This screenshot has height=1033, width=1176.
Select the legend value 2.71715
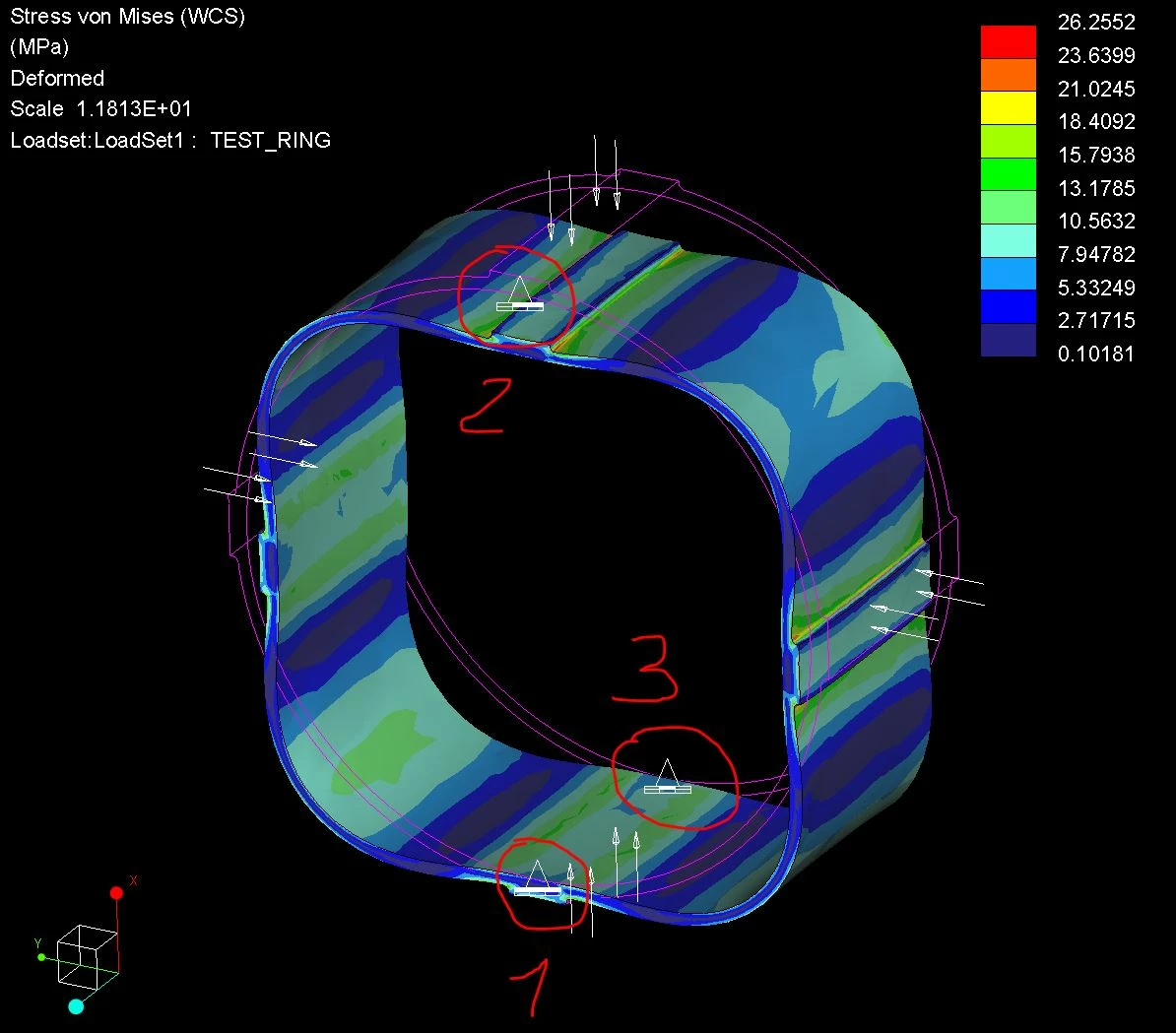click(x=1096, y=321)
